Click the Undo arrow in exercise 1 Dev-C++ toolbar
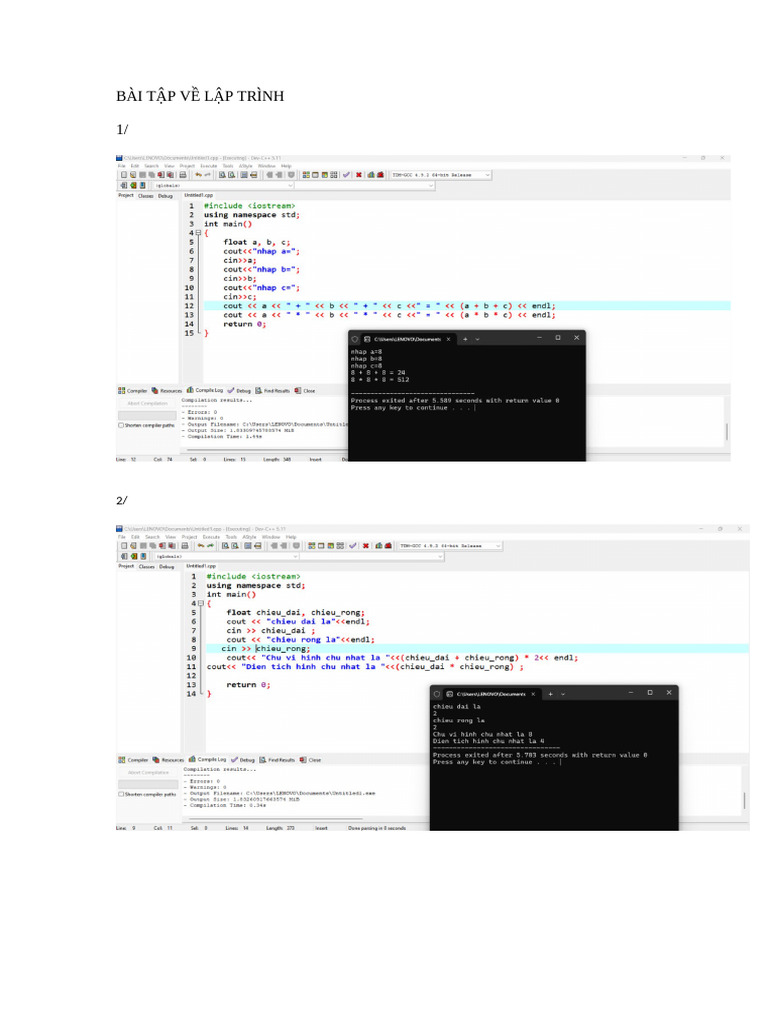The width and height of the screenshot is (768, 1024). coord(199,175)
